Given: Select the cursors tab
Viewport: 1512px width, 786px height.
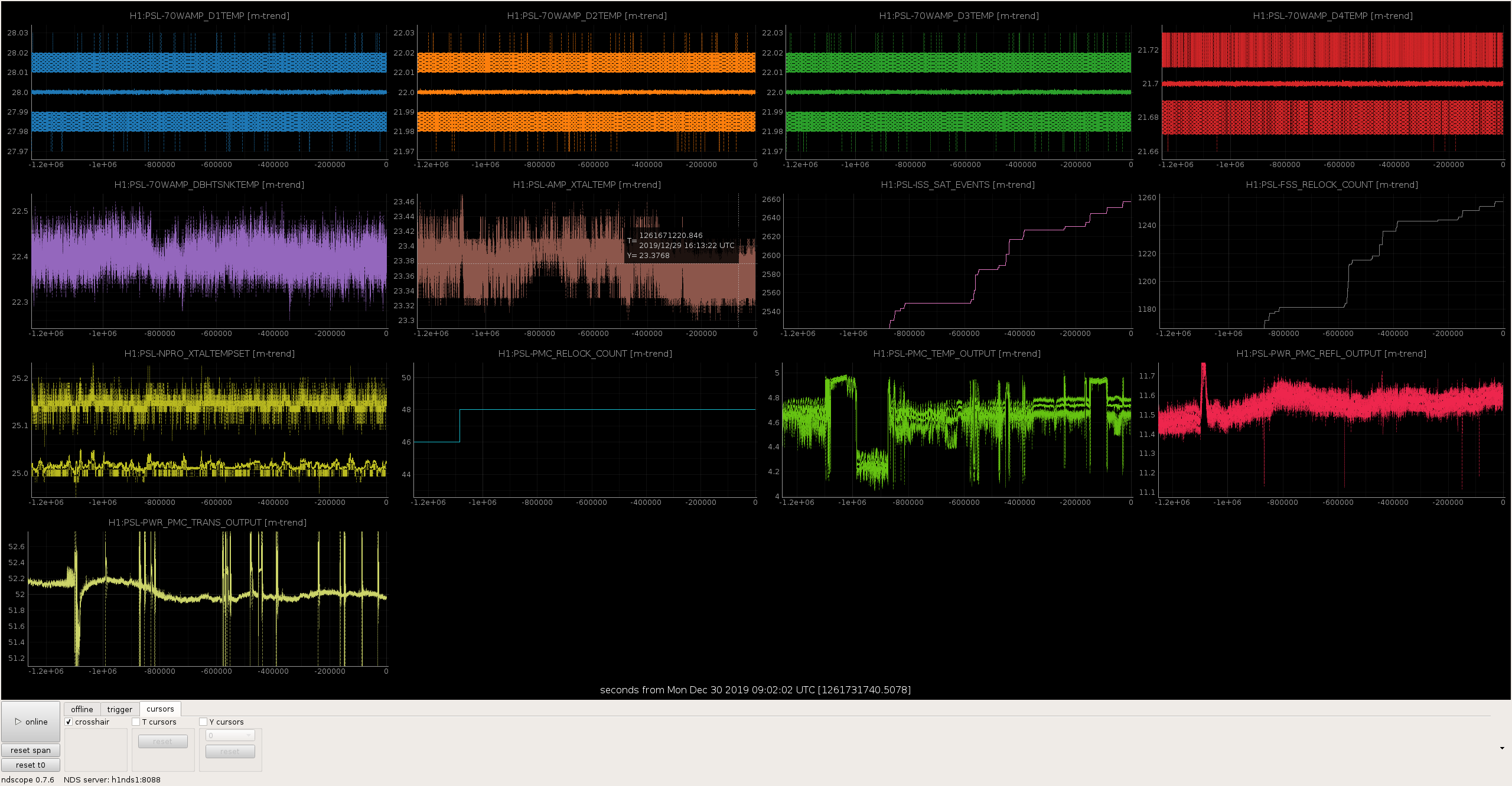Looking at the screenshot, I should [160, 709].
